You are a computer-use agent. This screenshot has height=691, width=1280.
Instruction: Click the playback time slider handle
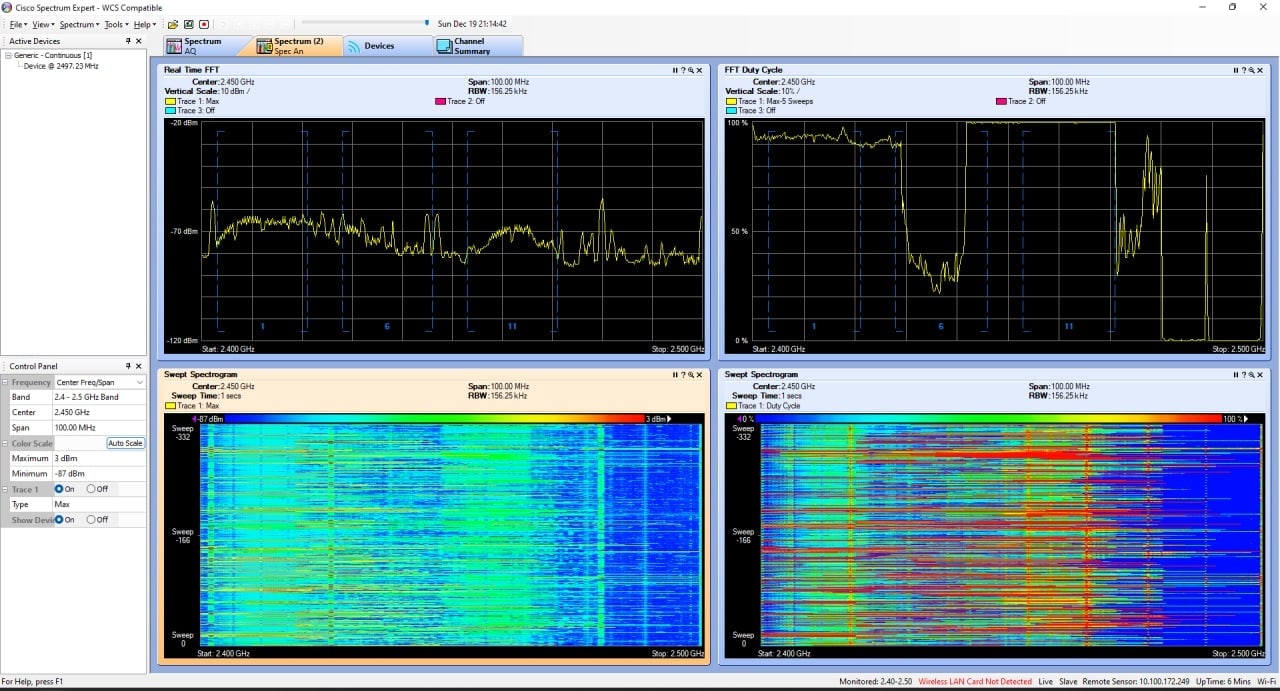tap(427, 22)
